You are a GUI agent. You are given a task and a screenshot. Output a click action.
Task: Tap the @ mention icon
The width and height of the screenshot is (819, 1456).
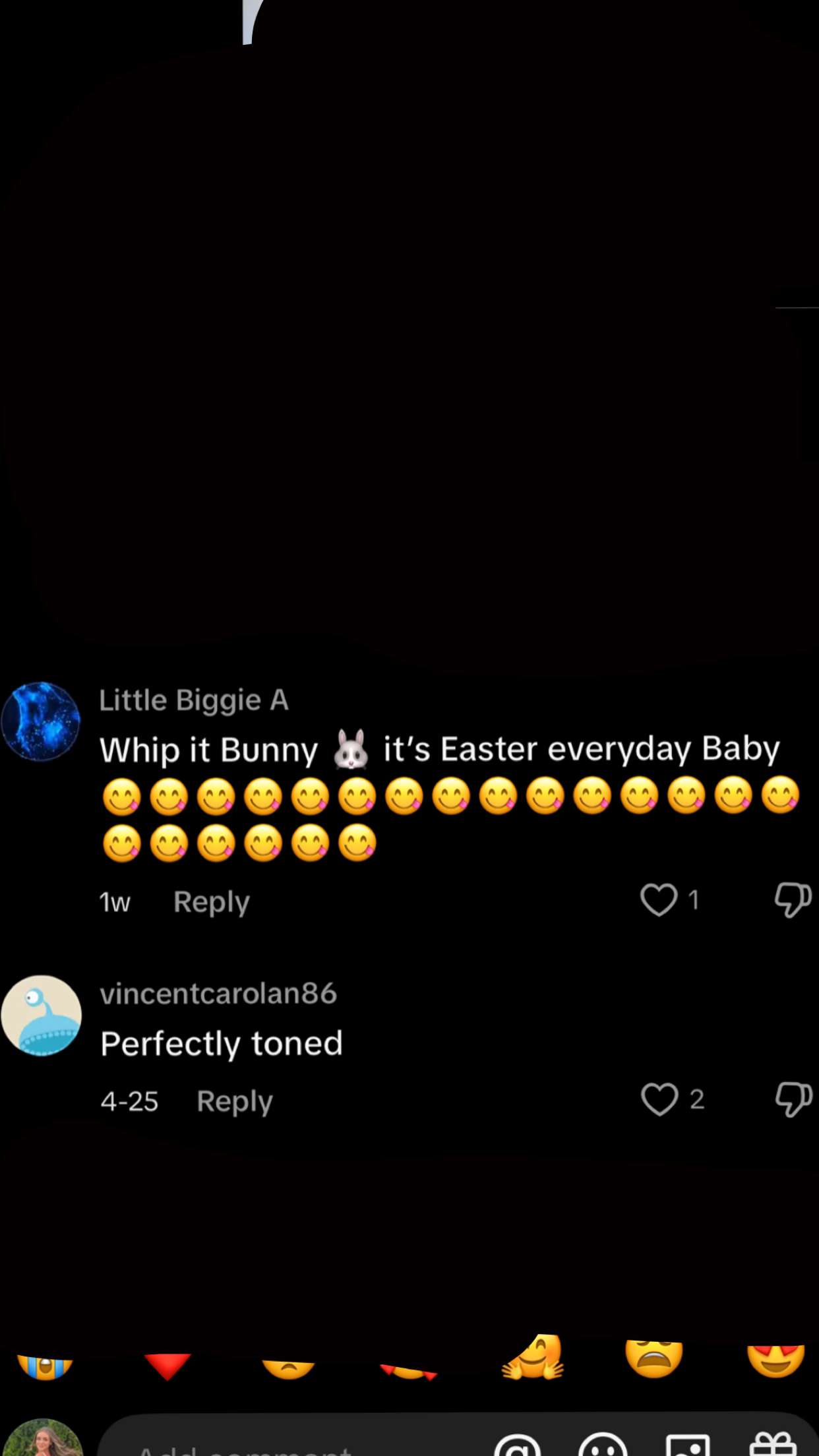tap(518, 1447)
